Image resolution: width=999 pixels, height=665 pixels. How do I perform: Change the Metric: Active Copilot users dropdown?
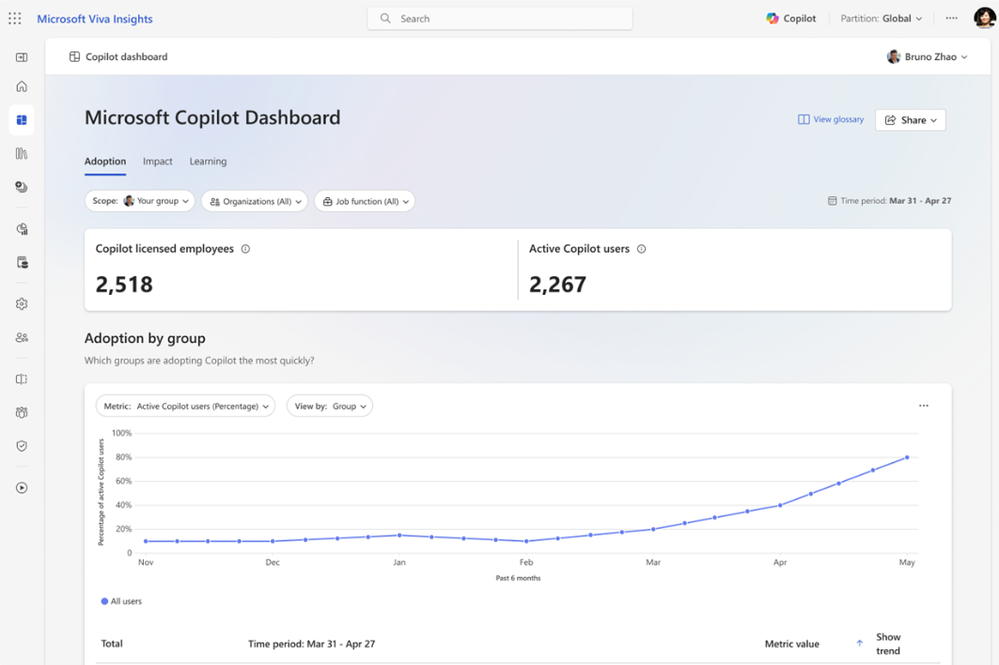[x=185, y=406]
